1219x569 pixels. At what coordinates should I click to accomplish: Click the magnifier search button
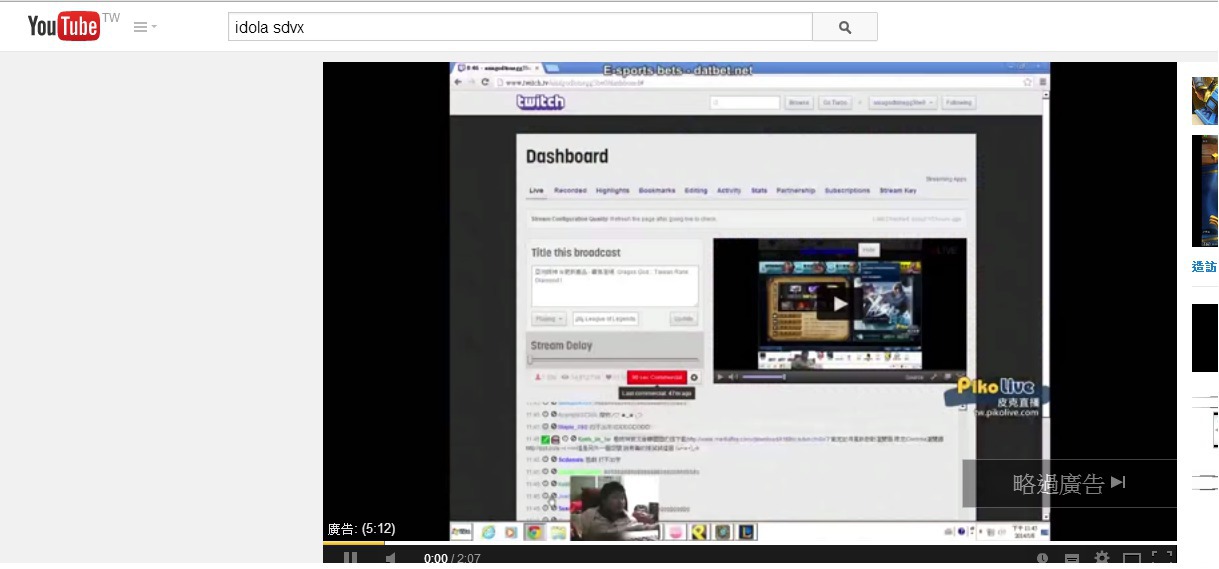click(845, 27)
